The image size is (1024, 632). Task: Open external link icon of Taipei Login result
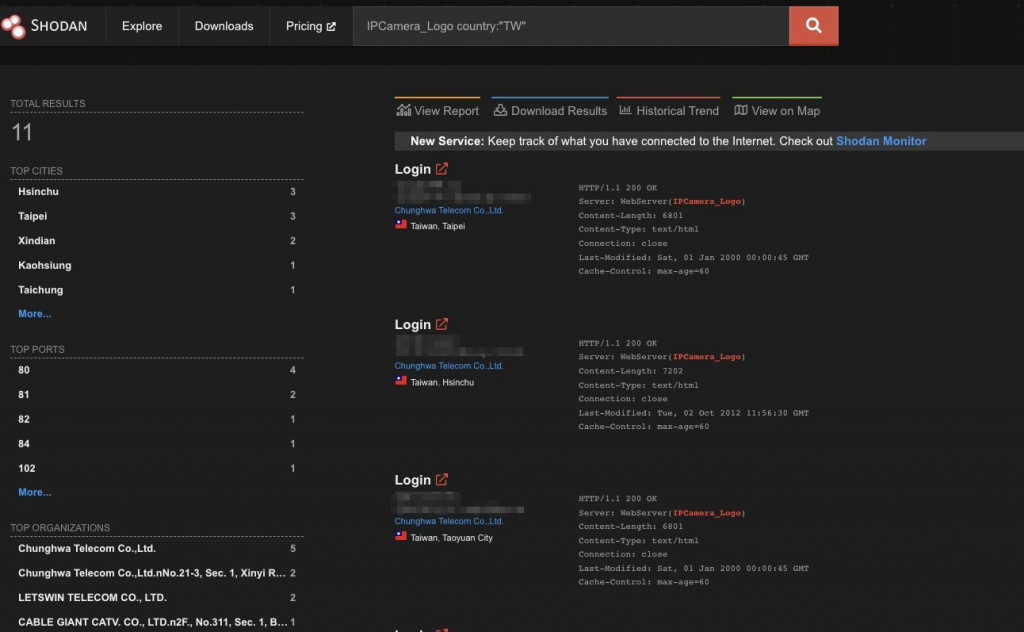pos(442,168)
